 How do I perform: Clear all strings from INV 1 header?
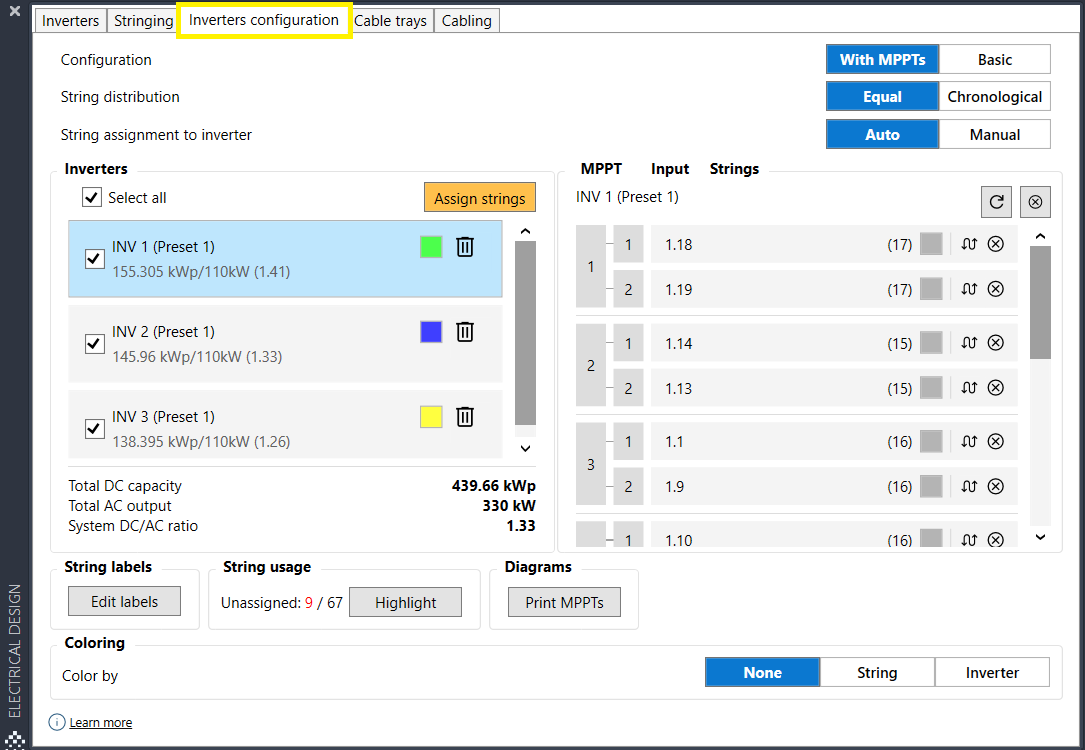pyautogui.click(x=1035, y=201)
